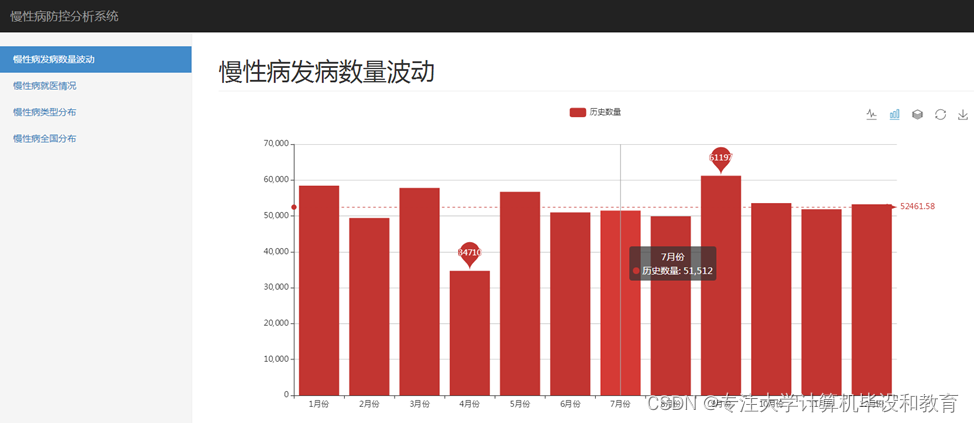Click the tooltip value 历史数量: 51,512
Image resolution: width=974 pixels, height=423 pixels.
(x=677, y=271)
